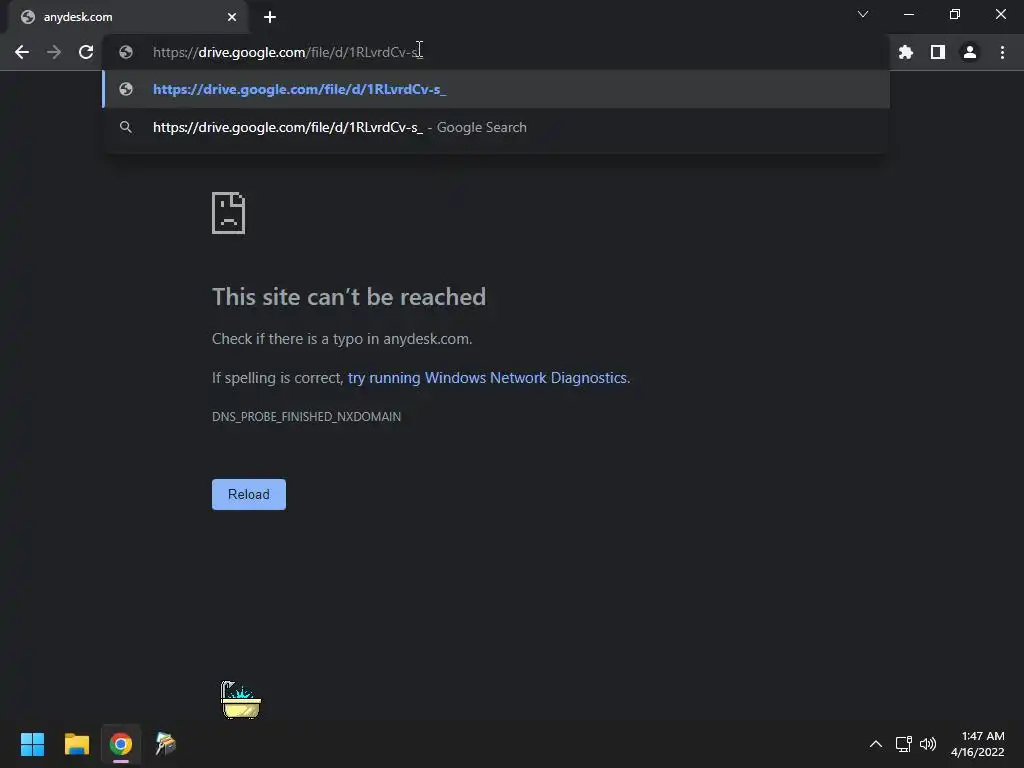
Task: Open the profile avatar menu
Action: click(x=970, y=52)
